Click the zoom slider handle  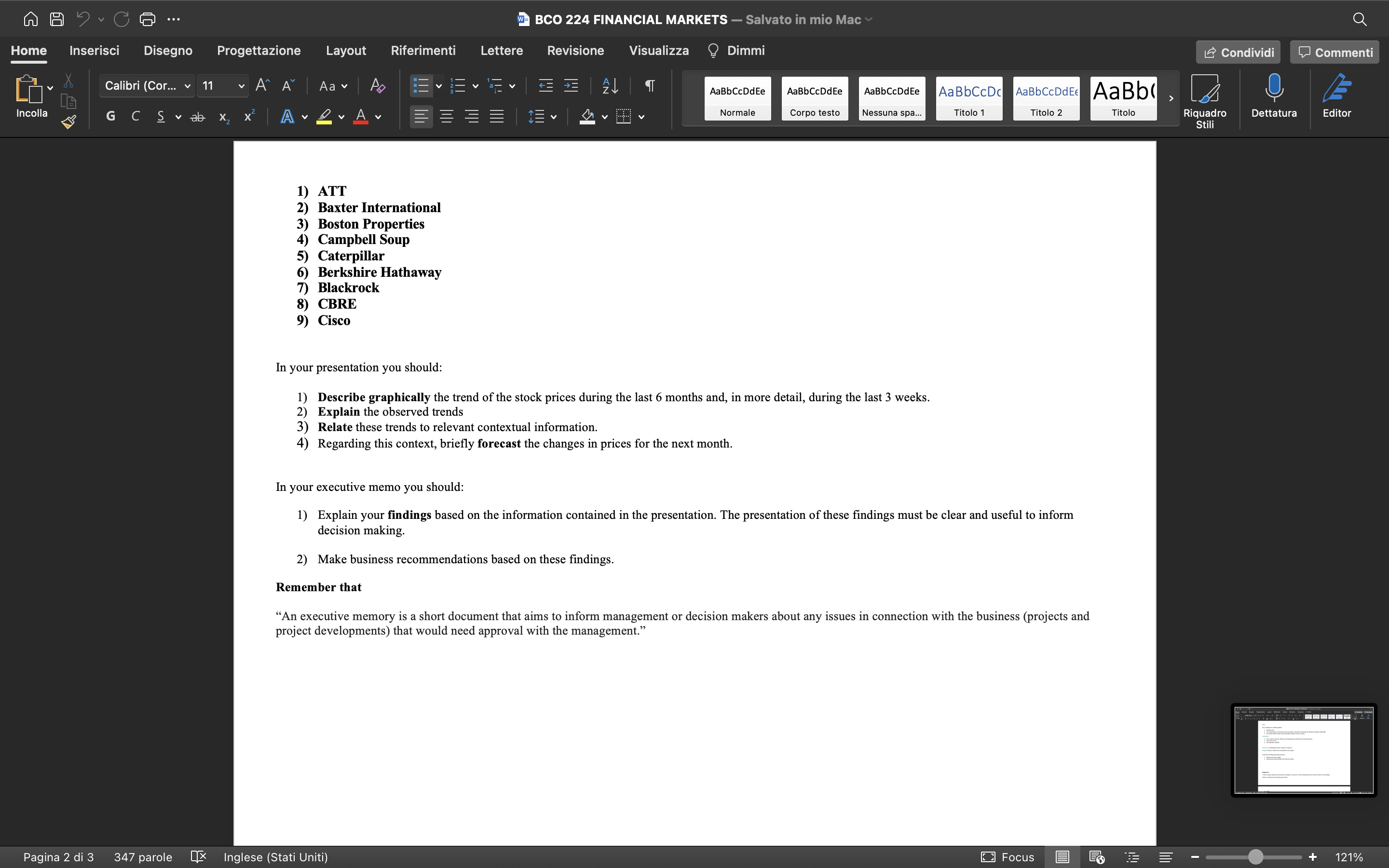pos(1256,856)
